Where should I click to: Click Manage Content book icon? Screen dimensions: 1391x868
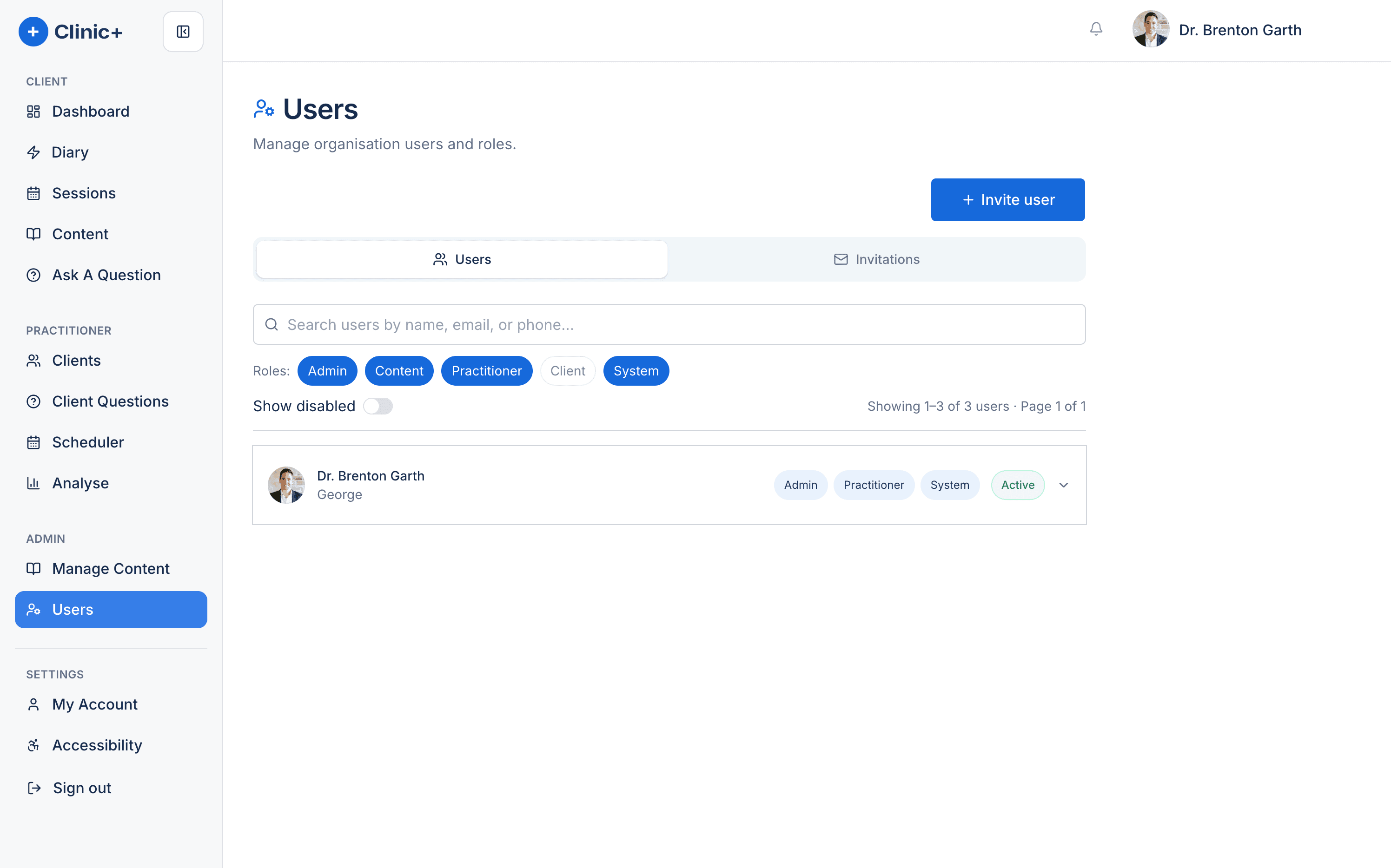tap(33, 568)
